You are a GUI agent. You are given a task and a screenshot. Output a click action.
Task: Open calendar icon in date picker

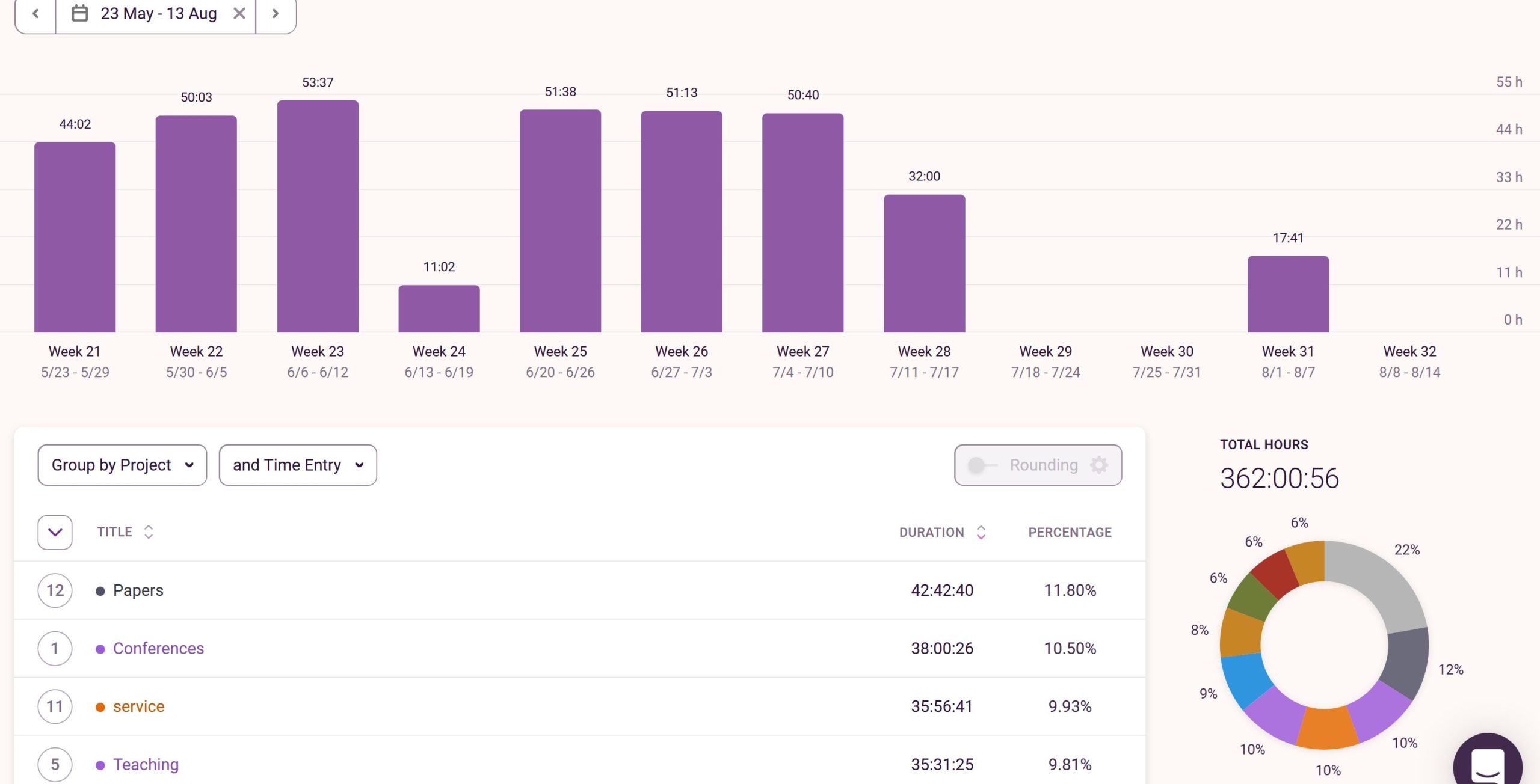(x=80, y=13)
